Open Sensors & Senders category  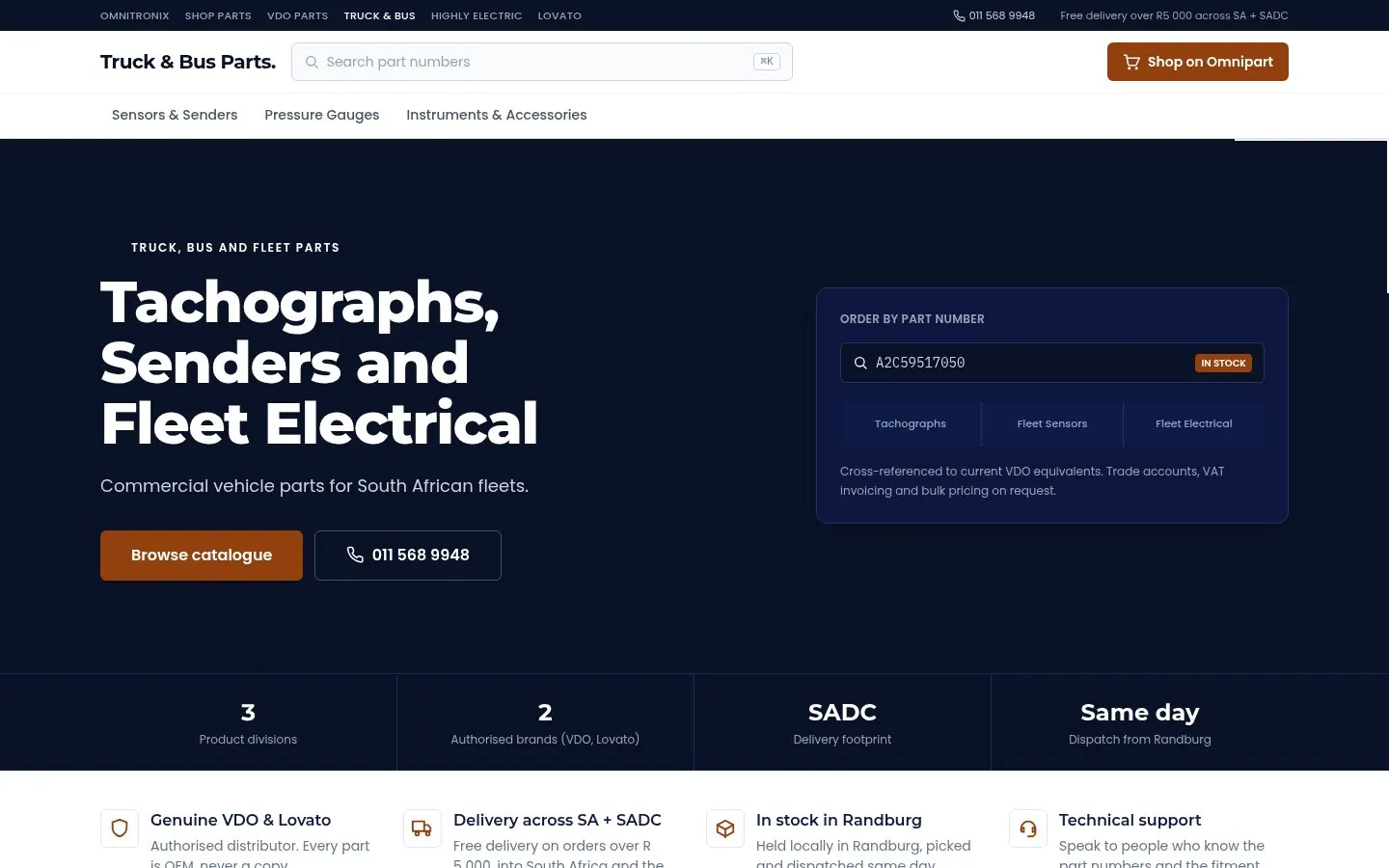tap(175, 115)
